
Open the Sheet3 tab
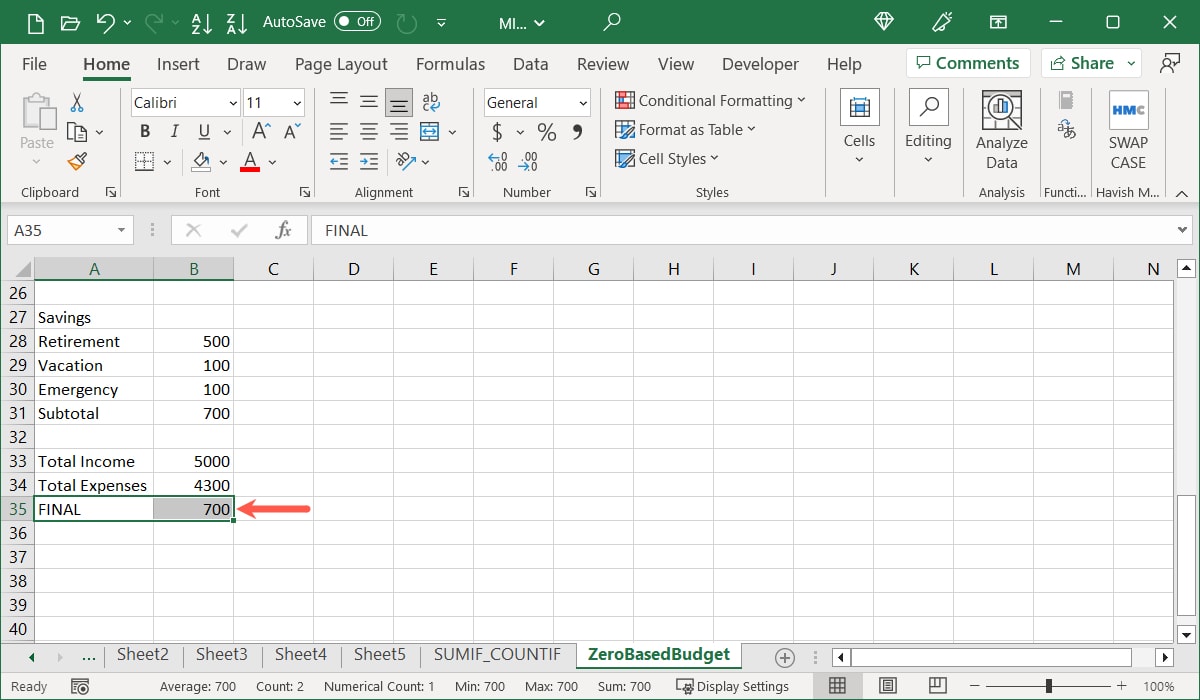click(221, 655)
